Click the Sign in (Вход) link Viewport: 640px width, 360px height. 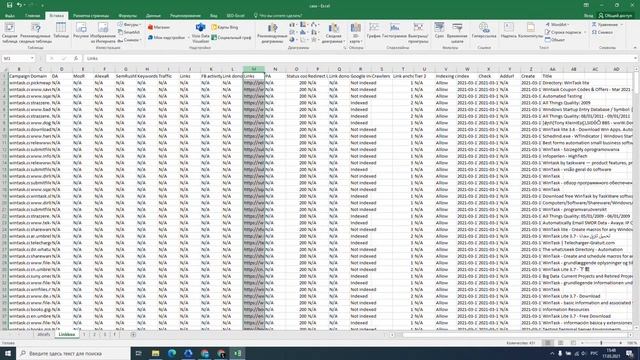pos(588,16)
